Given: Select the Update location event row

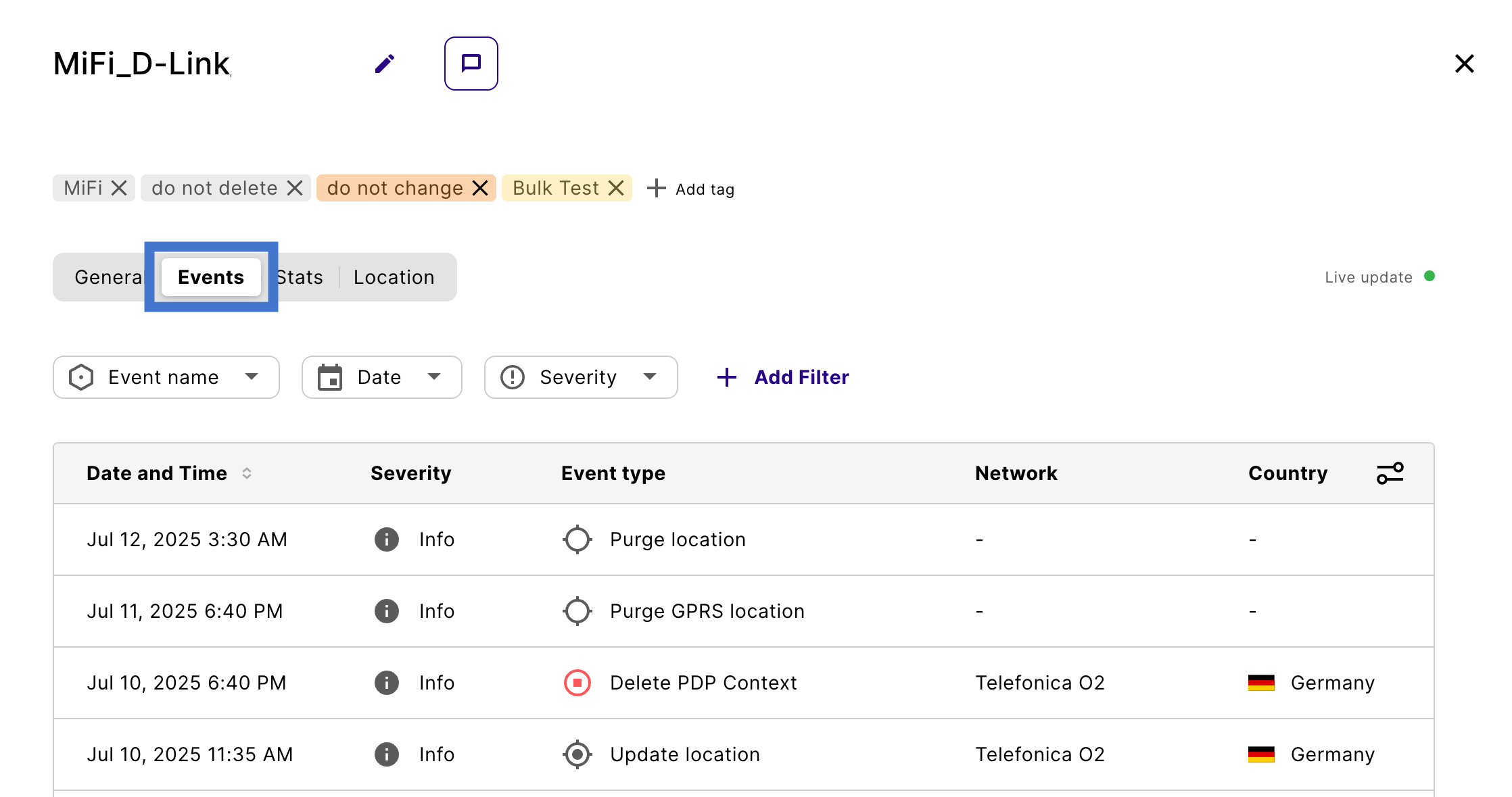Looking at the screenshot, I should (x=684, y=754).
